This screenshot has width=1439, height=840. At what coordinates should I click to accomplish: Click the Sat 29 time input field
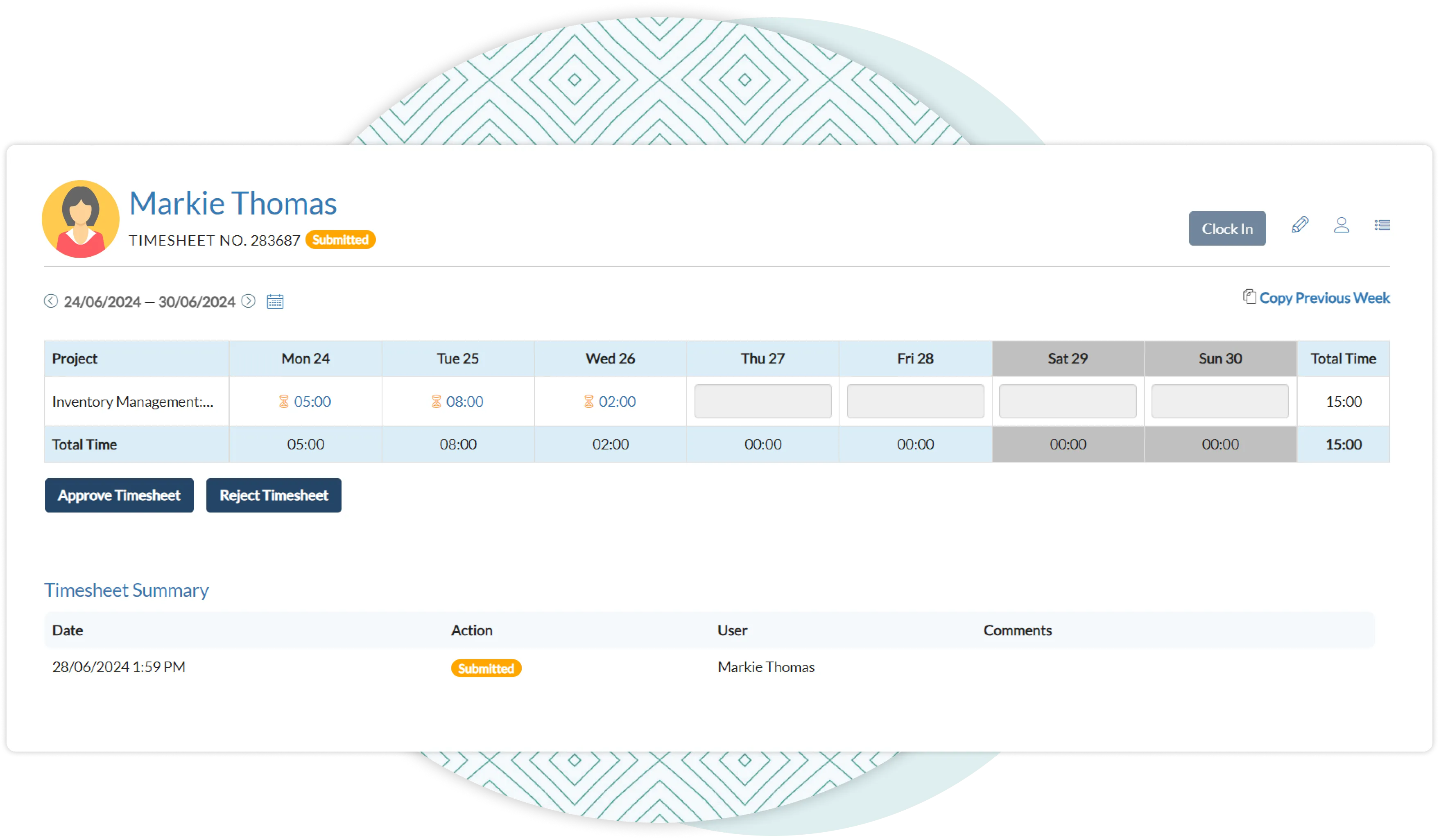pos(1067,401)
